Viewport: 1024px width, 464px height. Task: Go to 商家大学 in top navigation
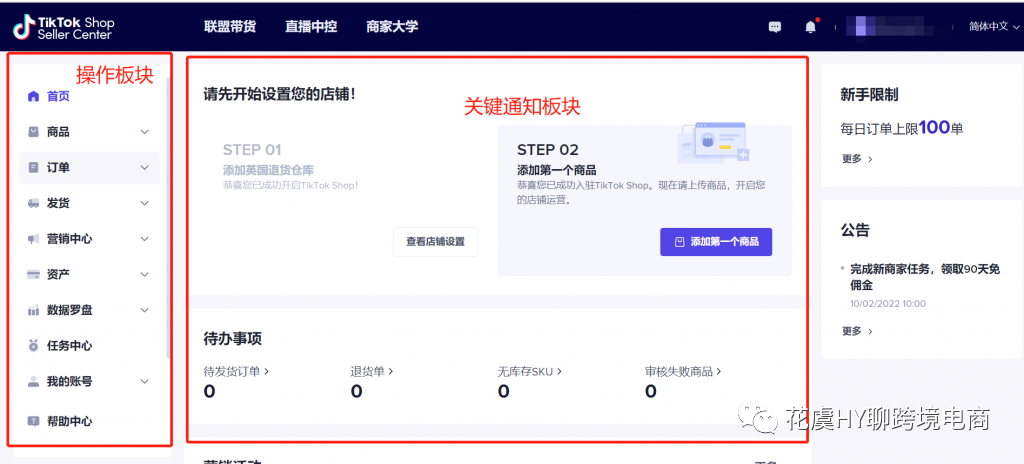(x=392, y=27)
